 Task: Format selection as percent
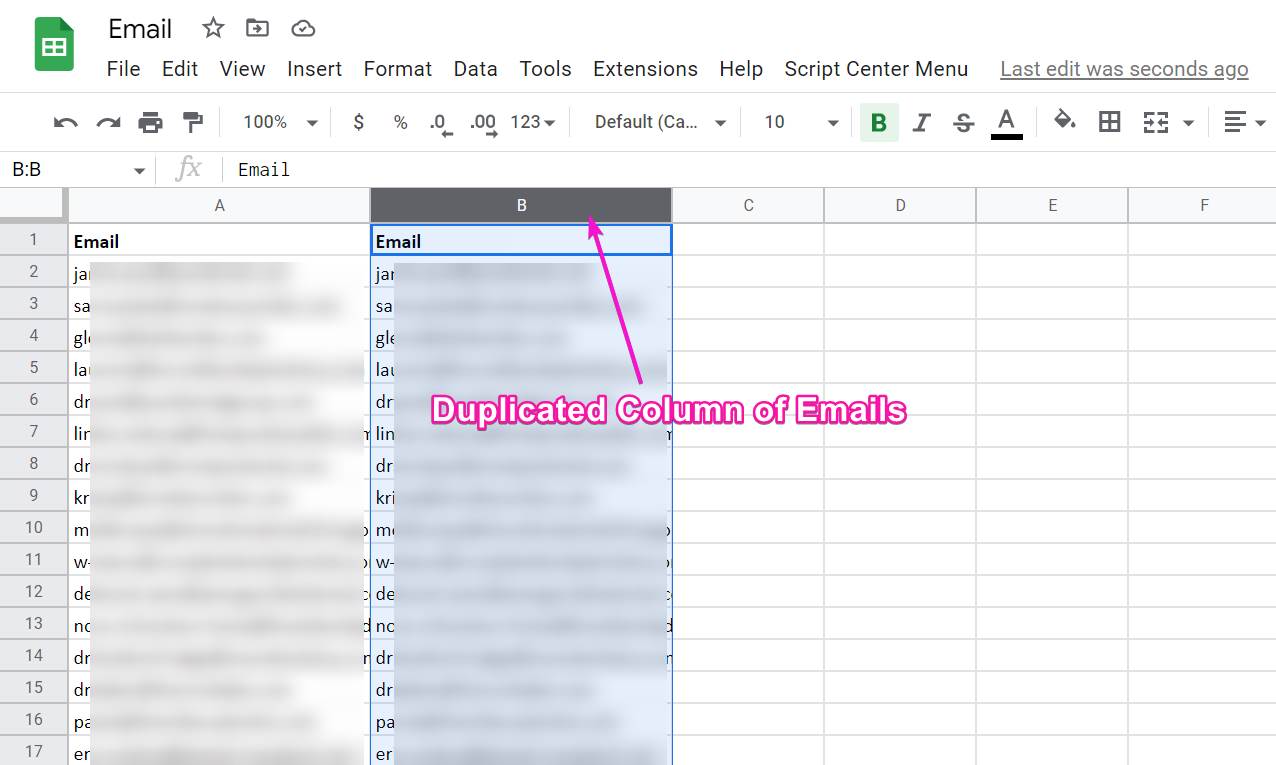click(x=400, y=121)
